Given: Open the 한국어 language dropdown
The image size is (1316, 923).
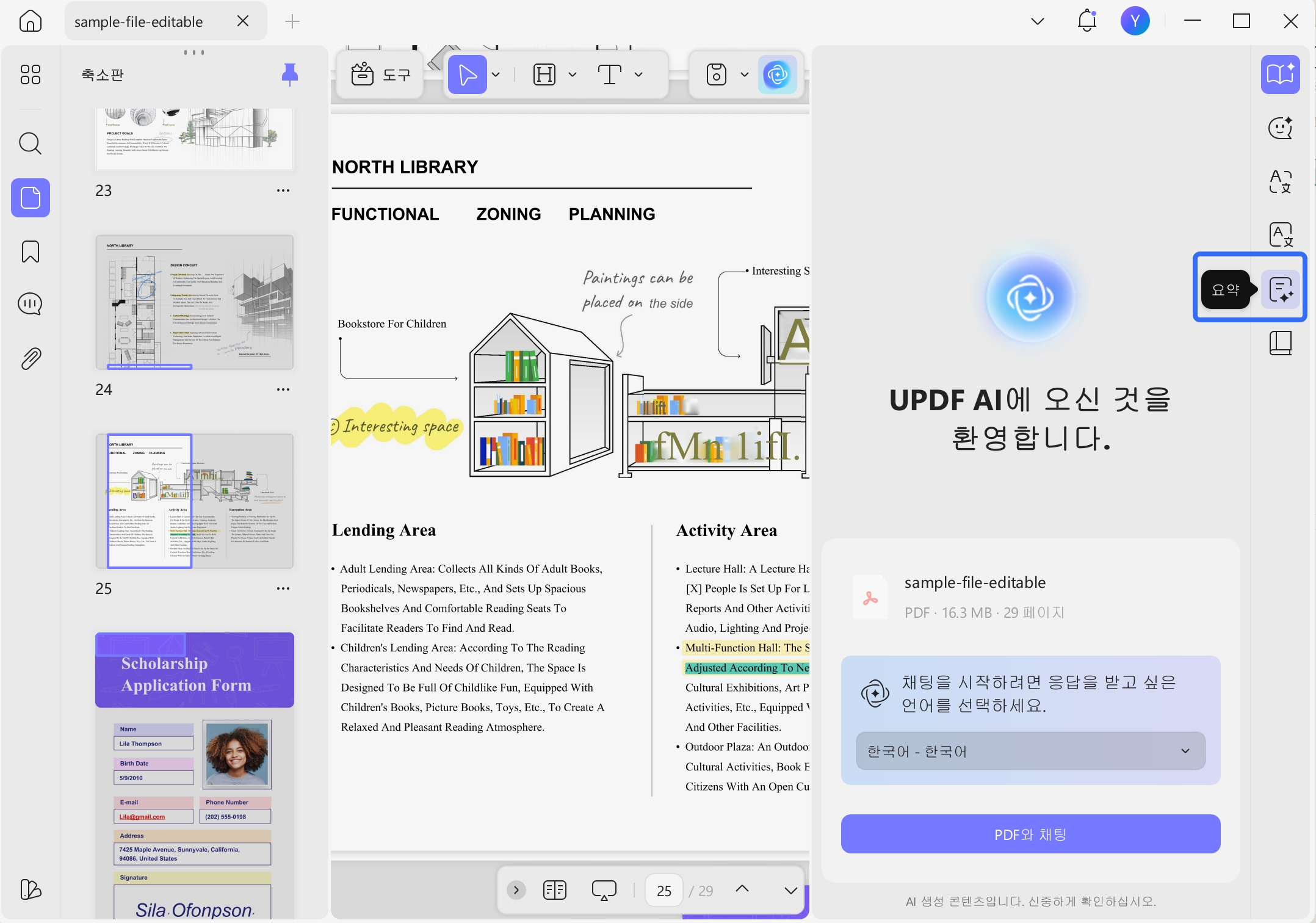Looking at the screenshot, I should pyautogui.click(x=1030, y=751).
